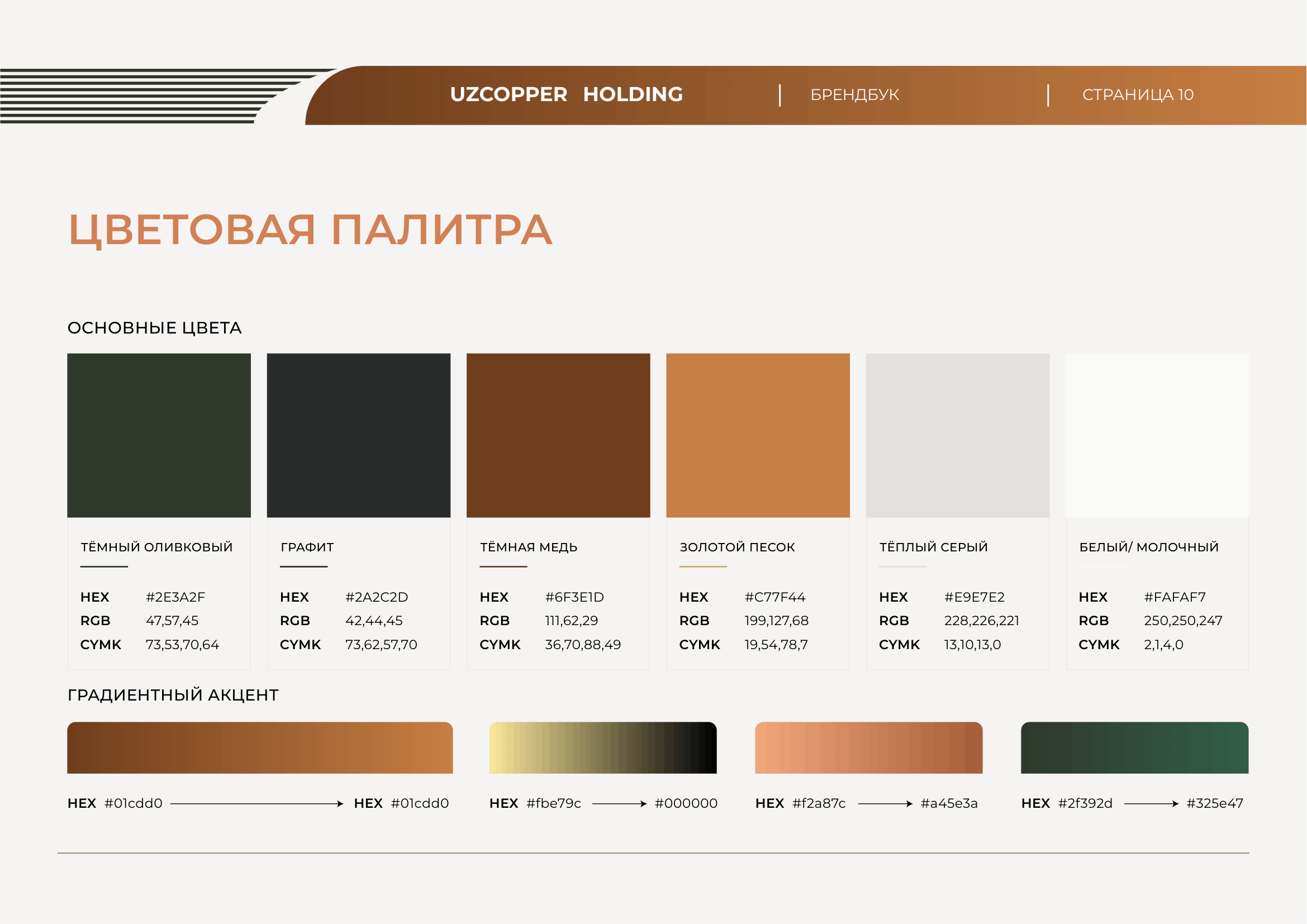This screenshot has height=924, width=1307.
Task: Select the graphite color swatch #2A2C2D
Action: pyautogui.click(x=359, y=435)
